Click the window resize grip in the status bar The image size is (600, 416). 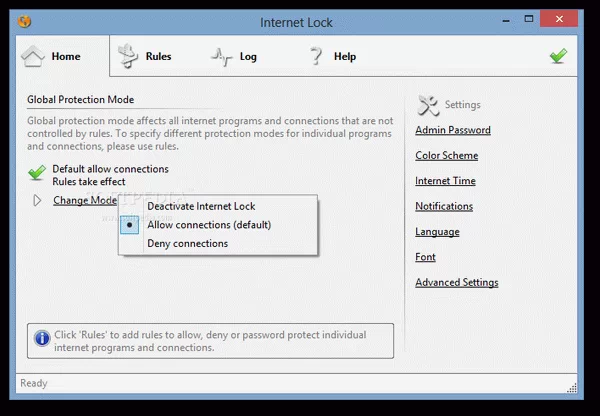click(x=572, y=388)
